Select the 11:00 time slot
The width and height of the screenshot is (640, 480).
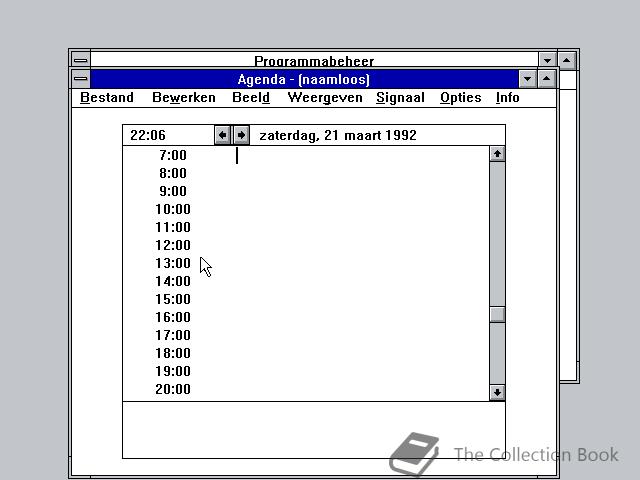pos(173,227)
